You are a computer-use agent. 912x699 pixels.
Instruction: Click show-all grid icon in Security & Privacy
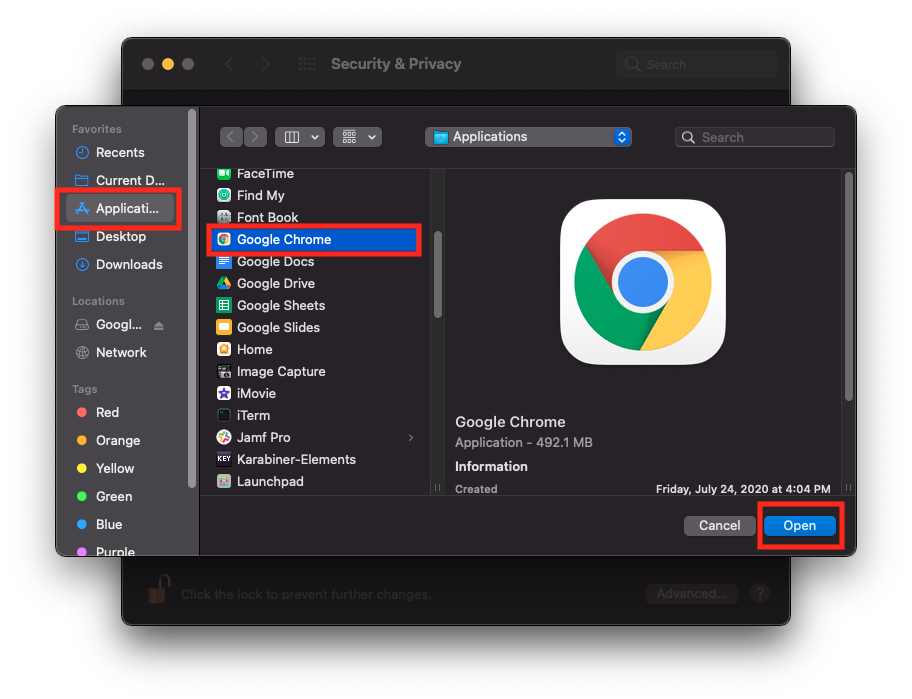(307, 64)
